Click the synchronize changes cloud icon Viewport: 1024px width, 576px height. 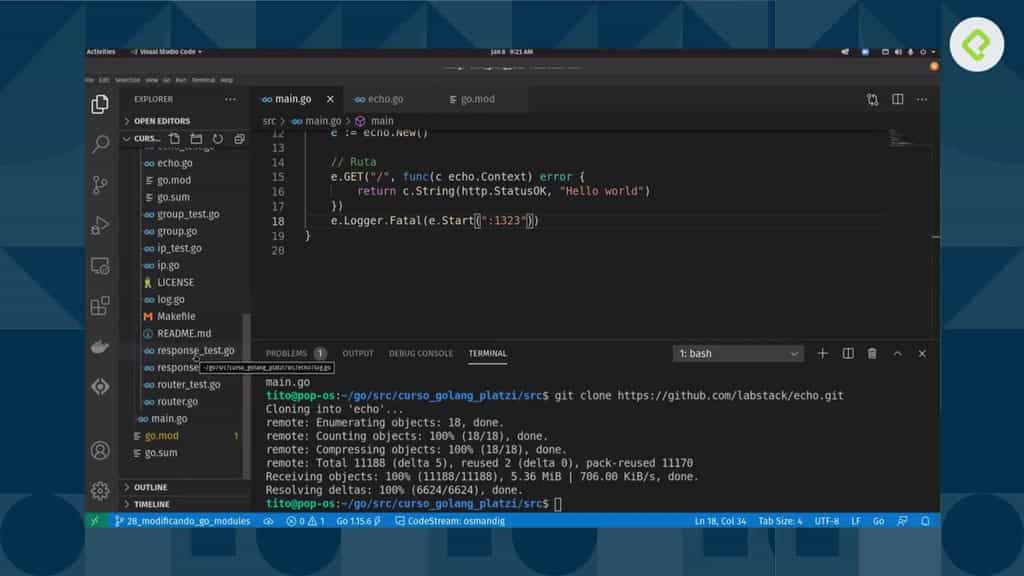tap(268, 521)
